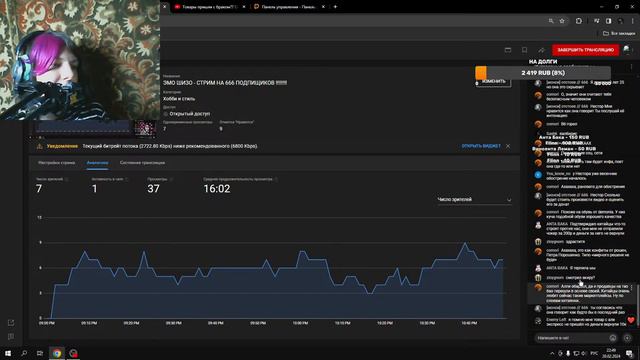The image size is (640, 360).
Task: Bookmark this page with star icon
Action: tap(562, 21)
